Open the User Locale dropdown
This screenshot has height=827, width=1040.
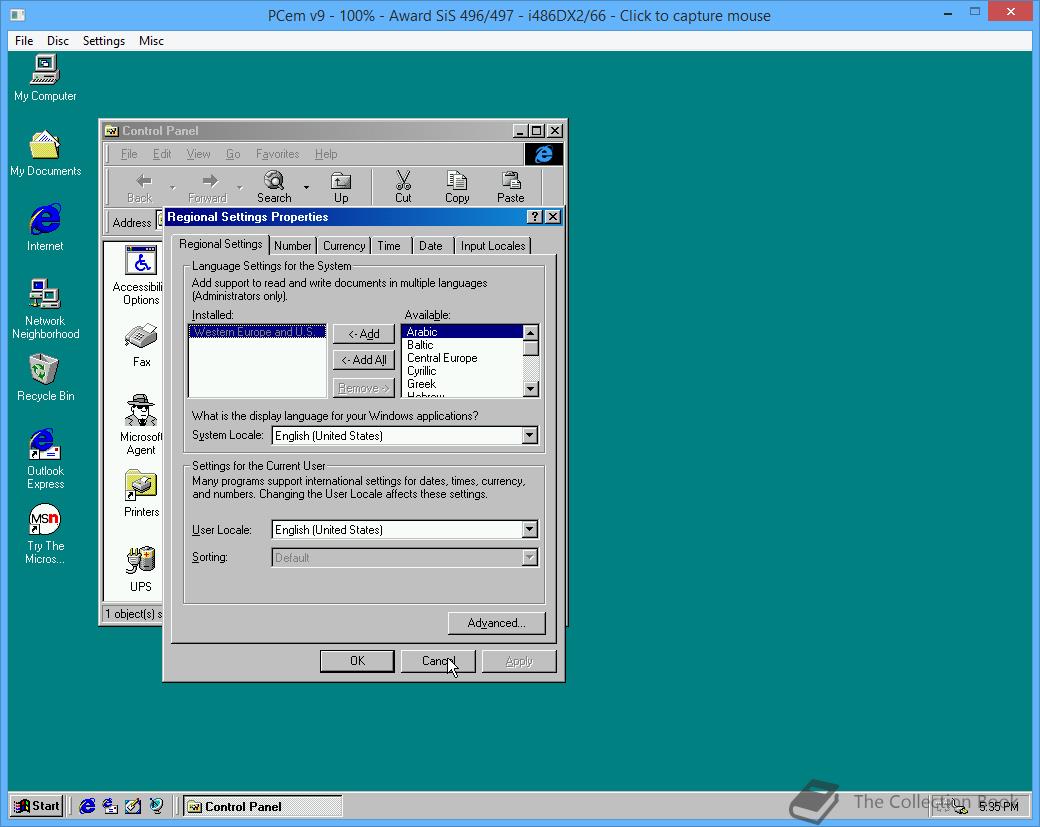click(x=531, y=529)
